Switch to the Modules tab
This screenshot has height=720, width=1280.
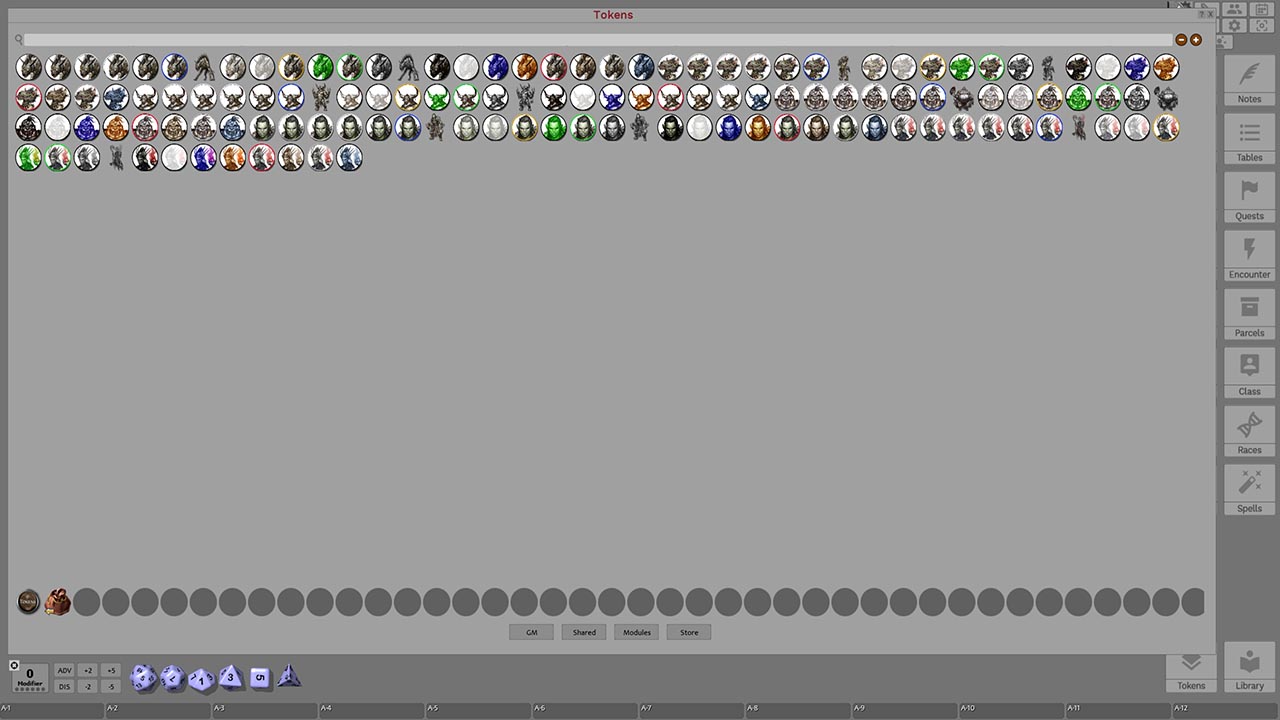[637, 632]
